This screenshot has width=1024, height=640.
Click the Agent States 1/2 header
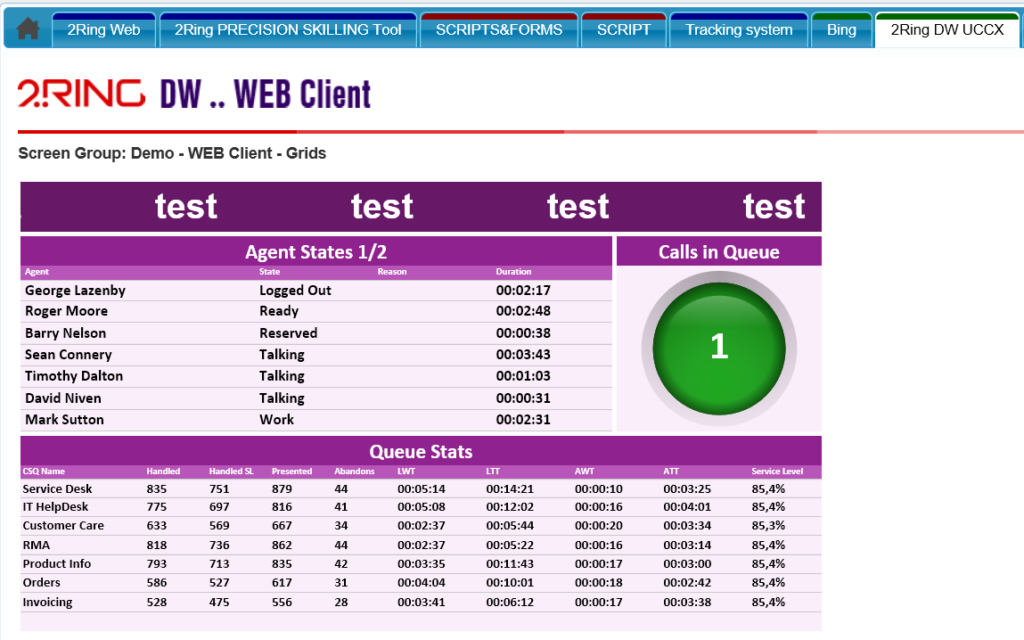tap(316, 251)
